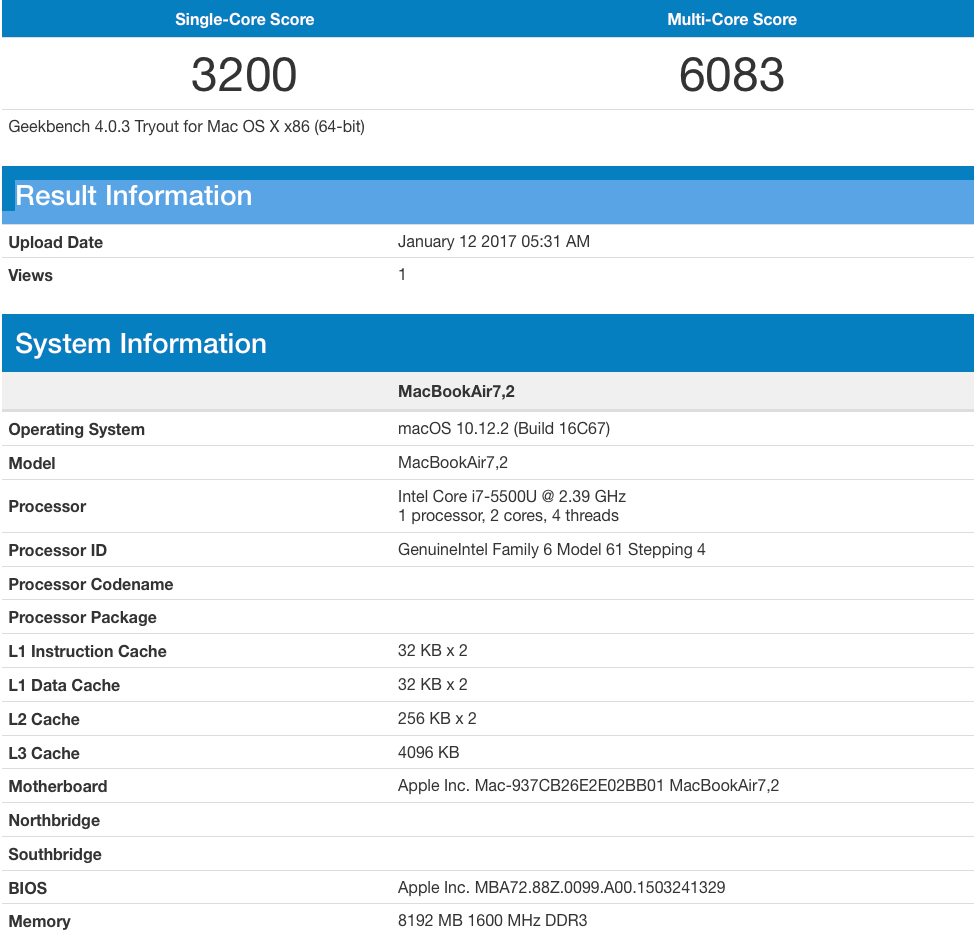Select the macOS 10.12.2 build value
This screenshot has width=974, height=950.
pos(503,428)
